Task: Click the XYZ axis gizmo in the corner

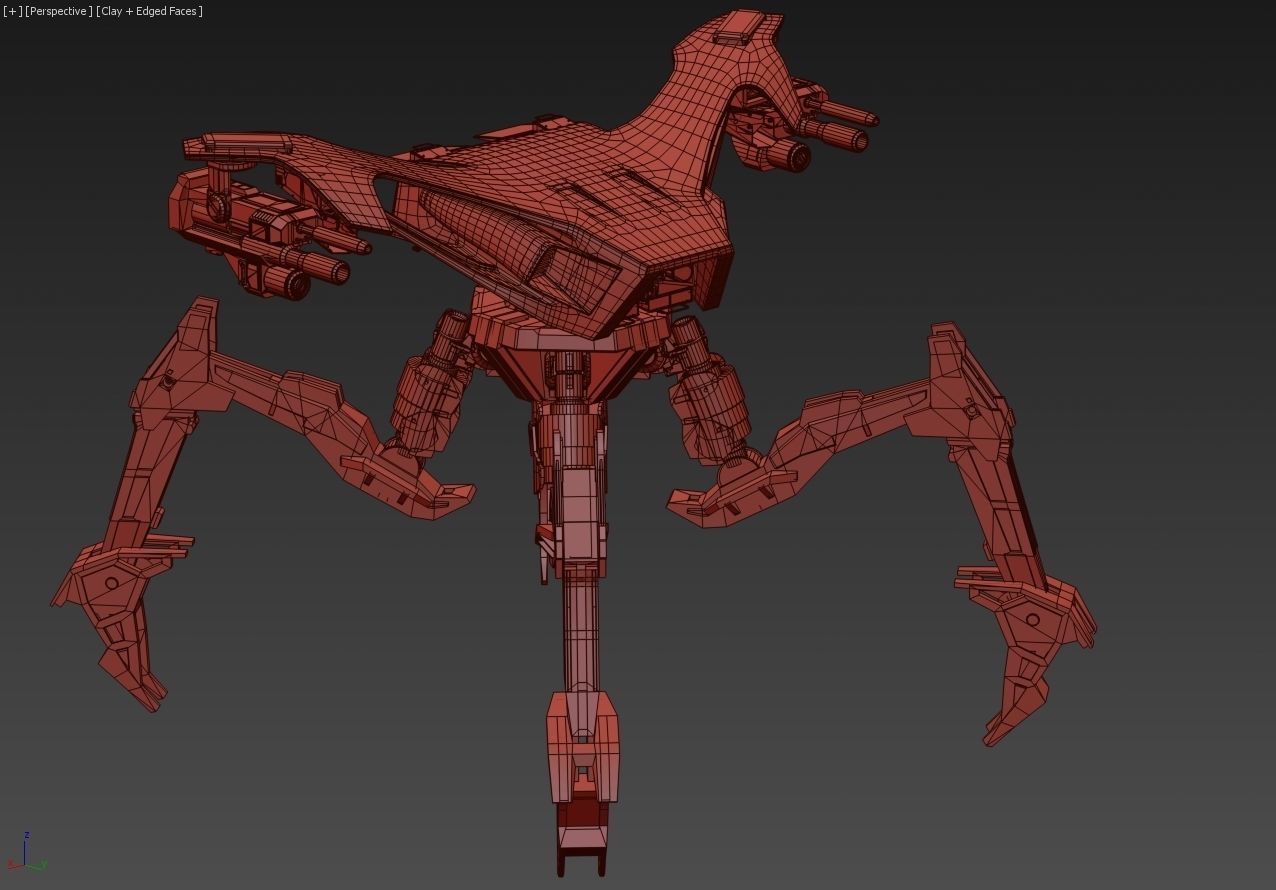Action: 26,851
